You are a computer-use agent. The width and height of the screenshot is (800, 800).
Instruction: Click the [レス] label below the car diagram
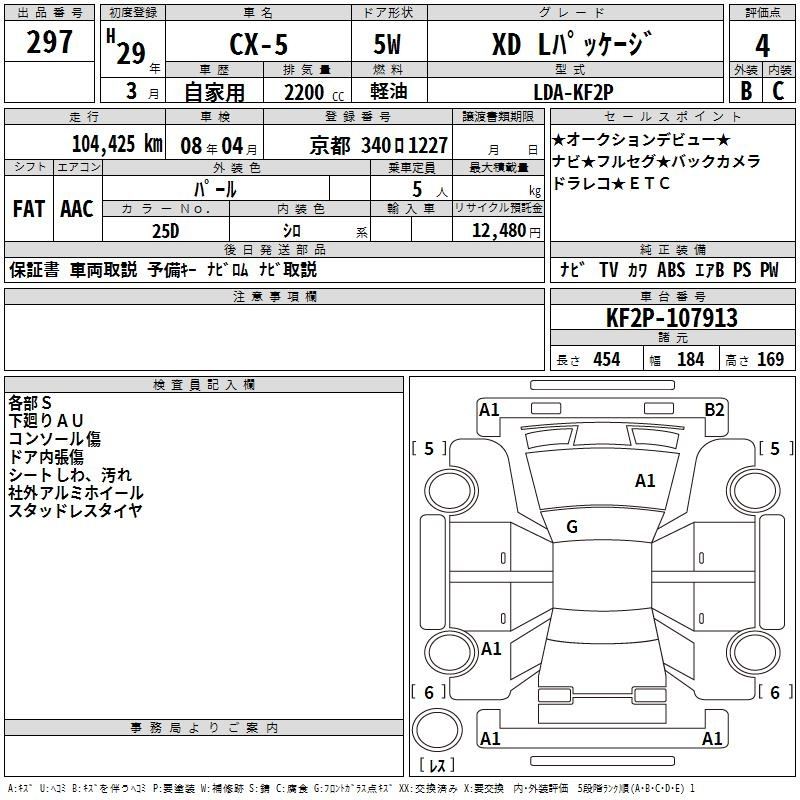pyautogui.click(x=437, y=766)
